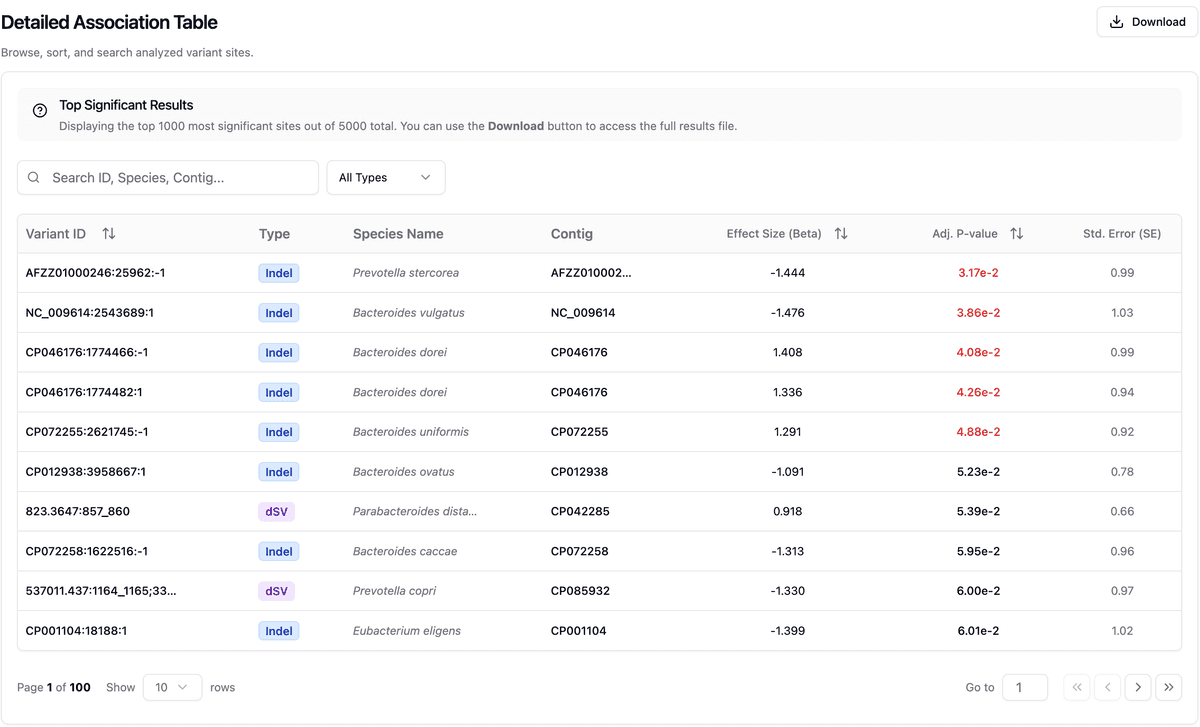This screenshot has width=1200, height=727.
Task: Open the rows per page dropdown
Action: pos(172,687)
